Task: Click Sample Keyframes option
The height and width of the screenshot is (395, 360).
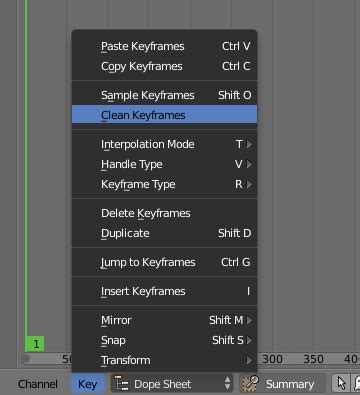Action: pyautogui.click(x=164, y=95)
